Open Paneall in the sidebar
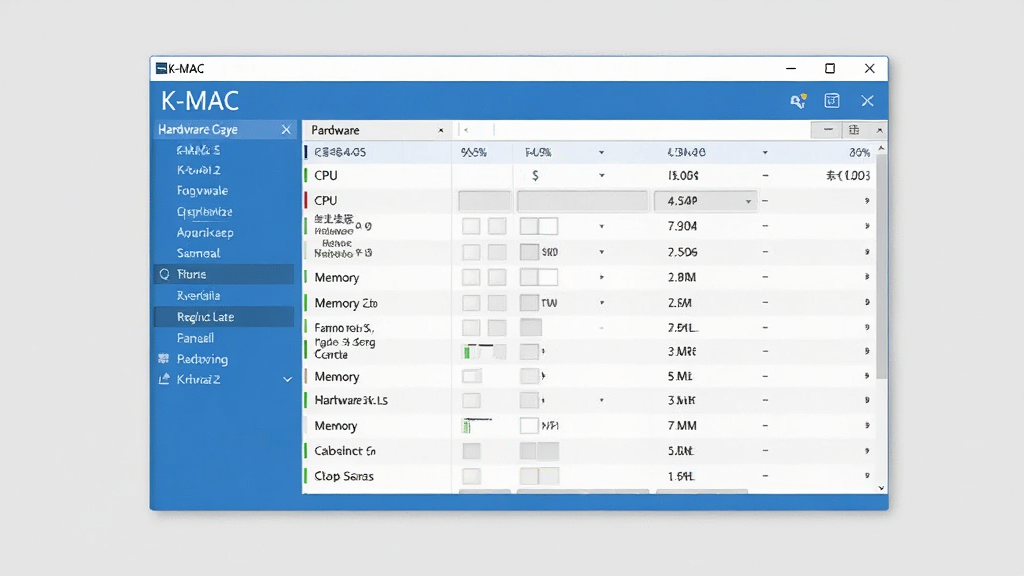Image resolution: width=1024 pixels, height=576 pixels. [195, 338]
